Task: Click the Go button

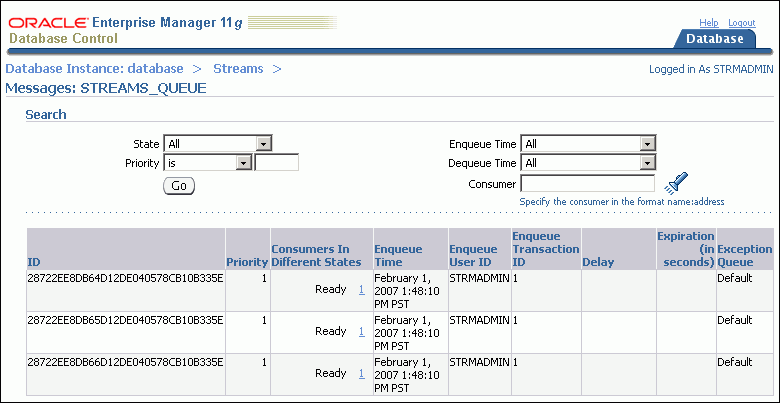Action: [x=179, y=186]
